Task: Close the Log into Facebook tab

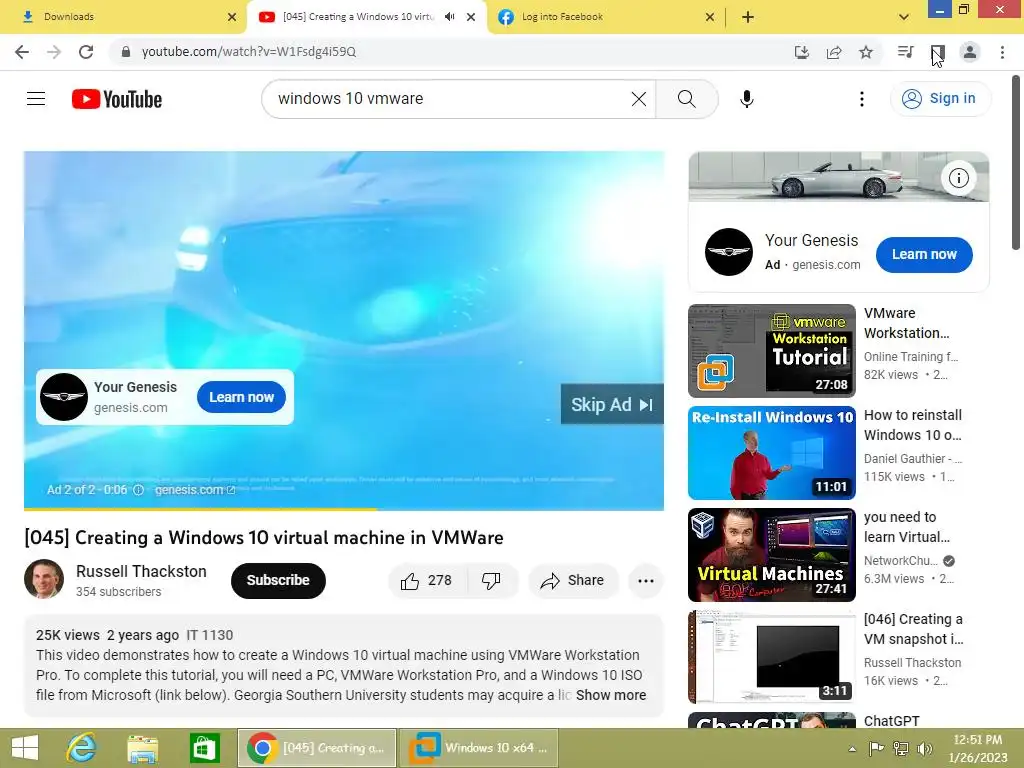Action: click(x=710, y=17)
